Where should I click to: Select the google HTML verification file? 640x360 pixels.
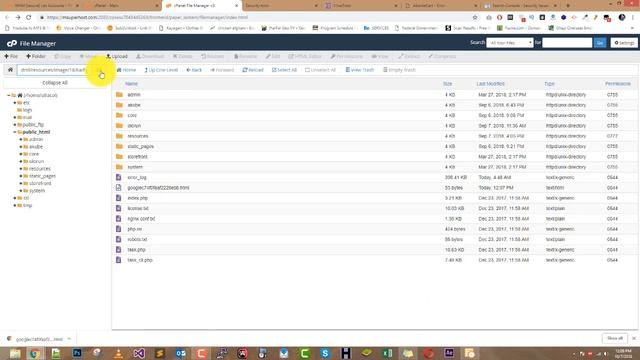click(x=375, y=188)
